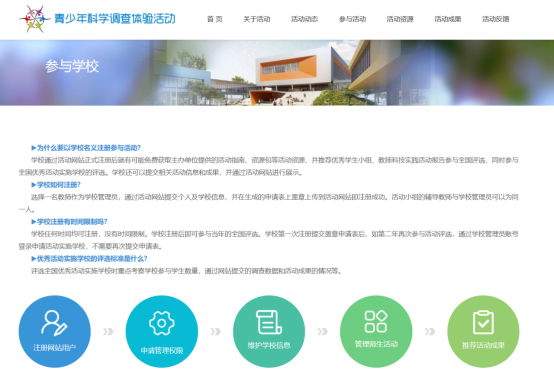Open the 首页 menu item

click(x=215, y=19)
